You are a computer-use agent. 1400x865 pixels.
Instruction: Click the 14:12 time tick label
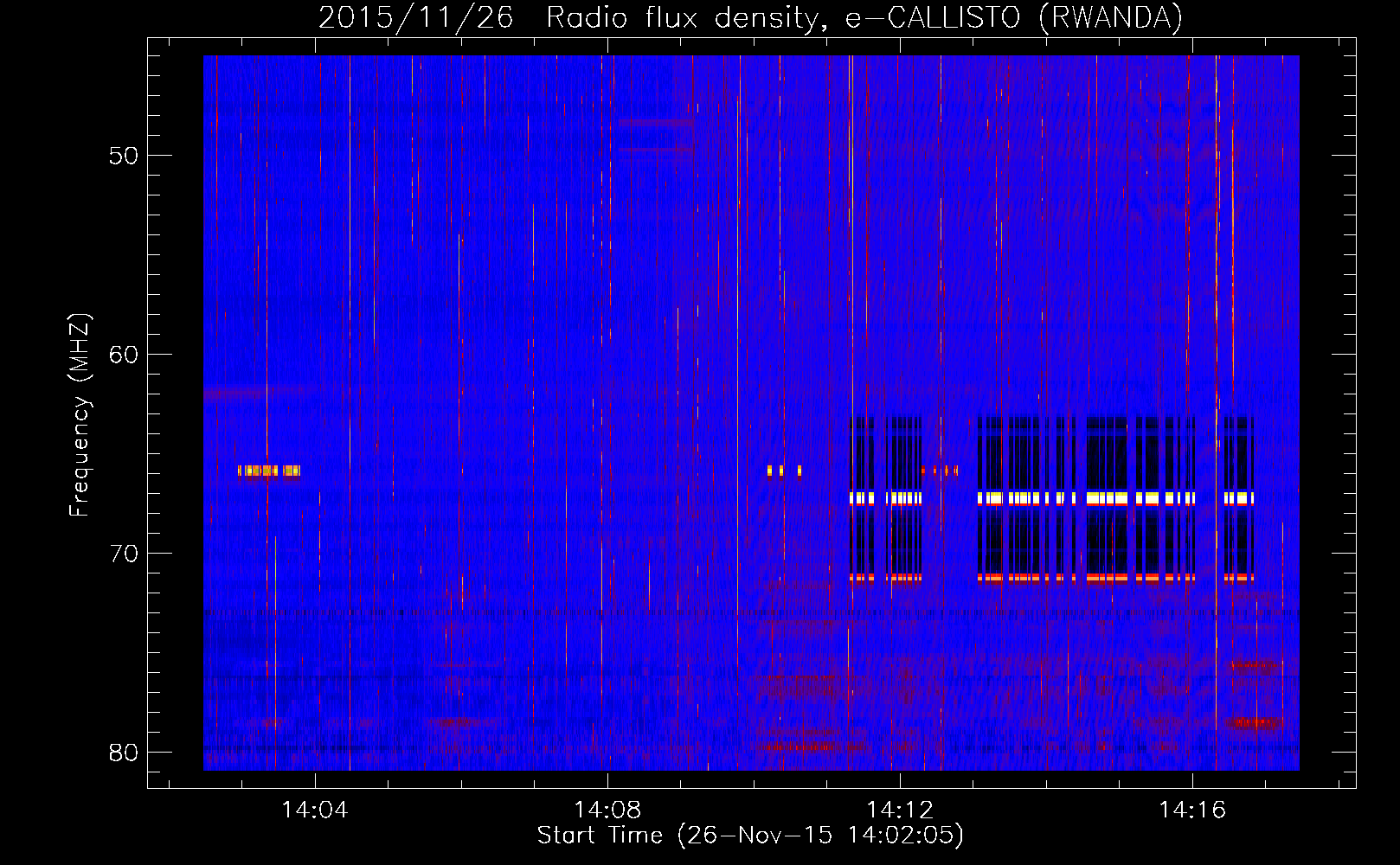pos(900,811)
